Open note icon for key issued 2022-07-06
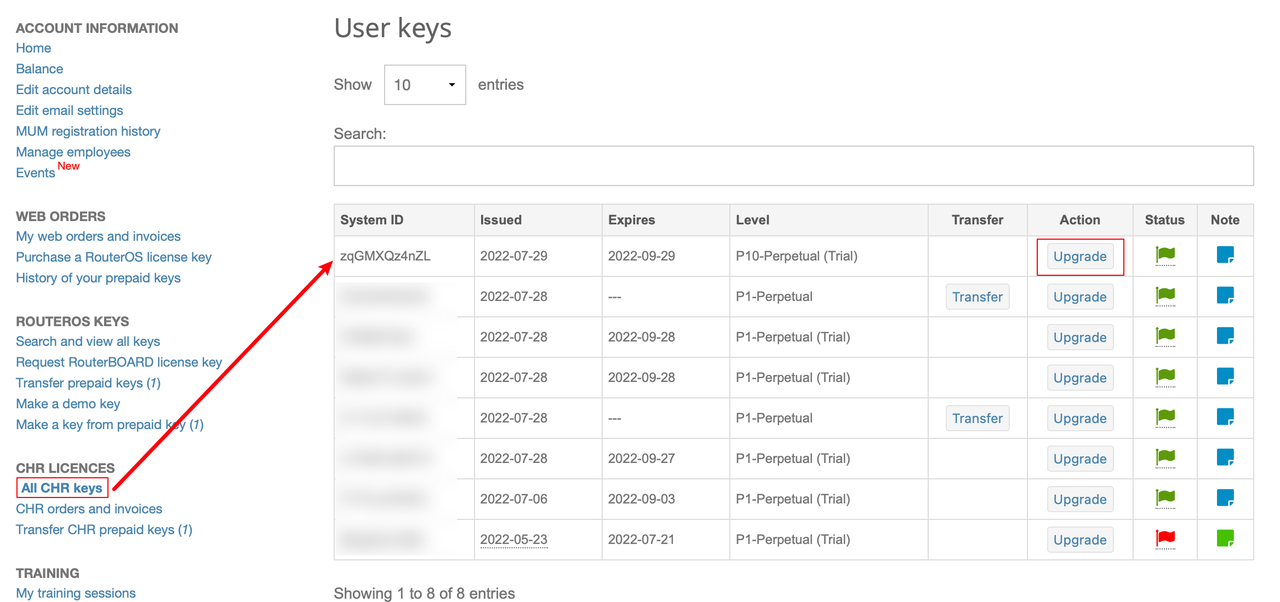The height and width of the screenshot is (602, 1280). pos(1225,498)
